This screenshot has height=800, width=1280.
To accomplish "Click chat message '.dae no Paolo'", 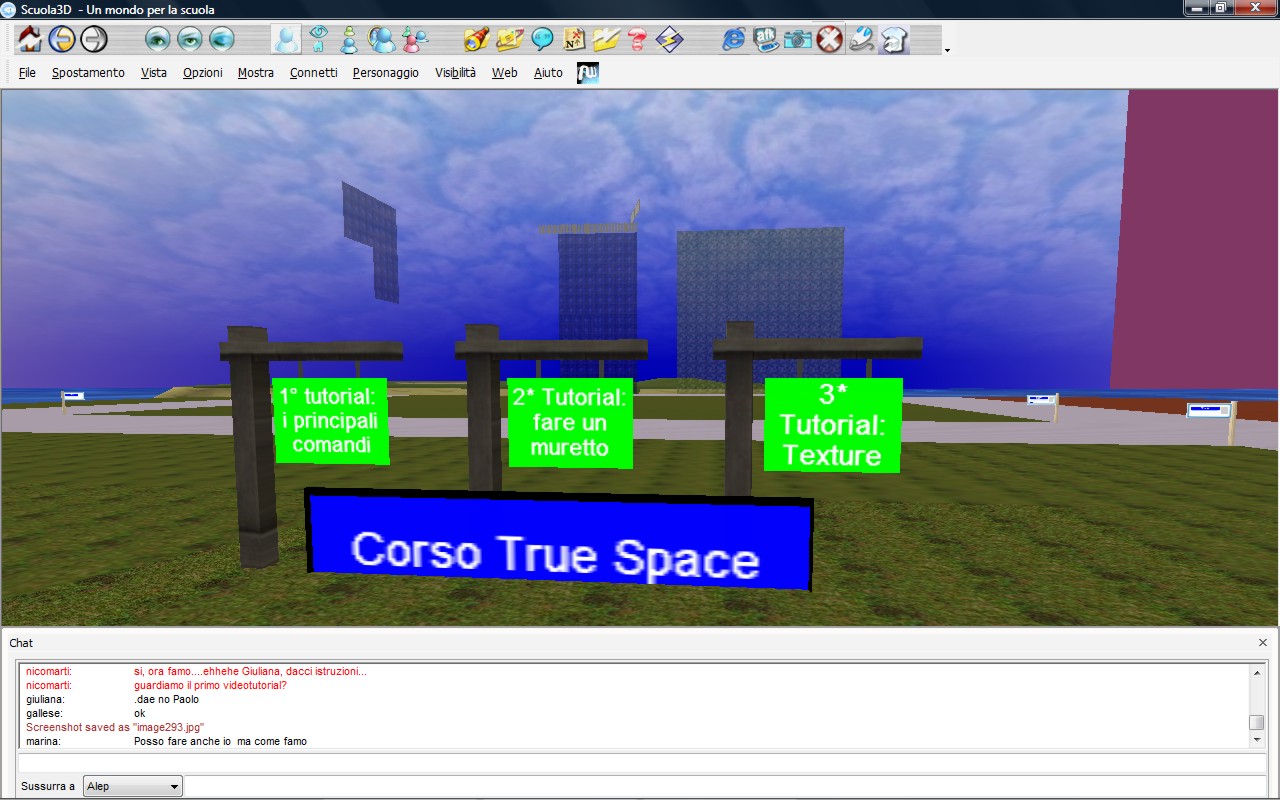I will (166, 699).
